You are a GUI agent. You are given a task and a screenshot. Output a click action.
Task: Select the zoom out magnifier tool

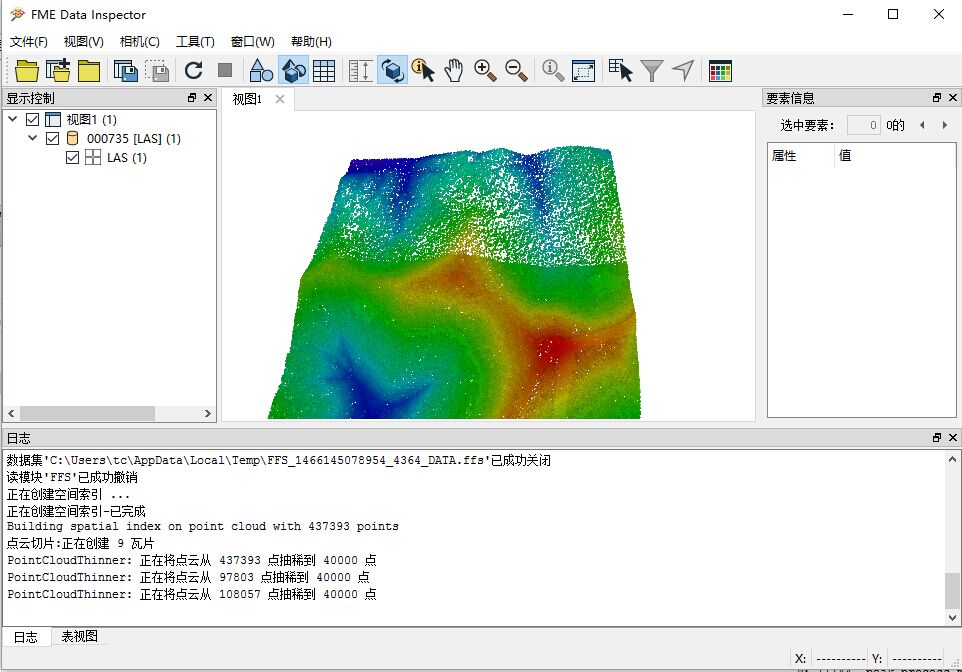coord(516,71)
